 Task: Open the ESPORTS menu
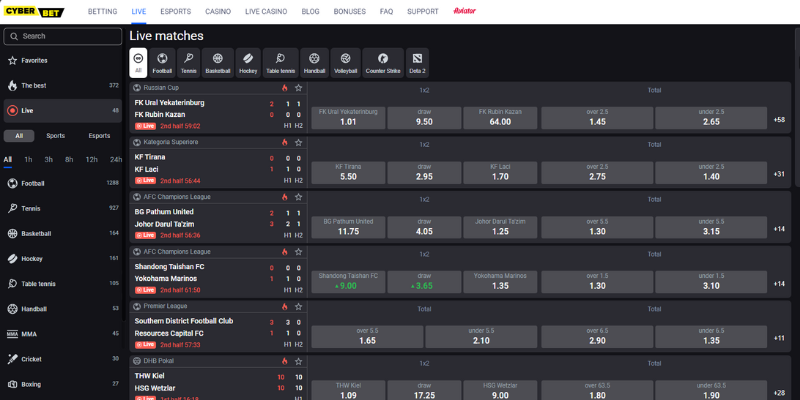pos(176,11)
